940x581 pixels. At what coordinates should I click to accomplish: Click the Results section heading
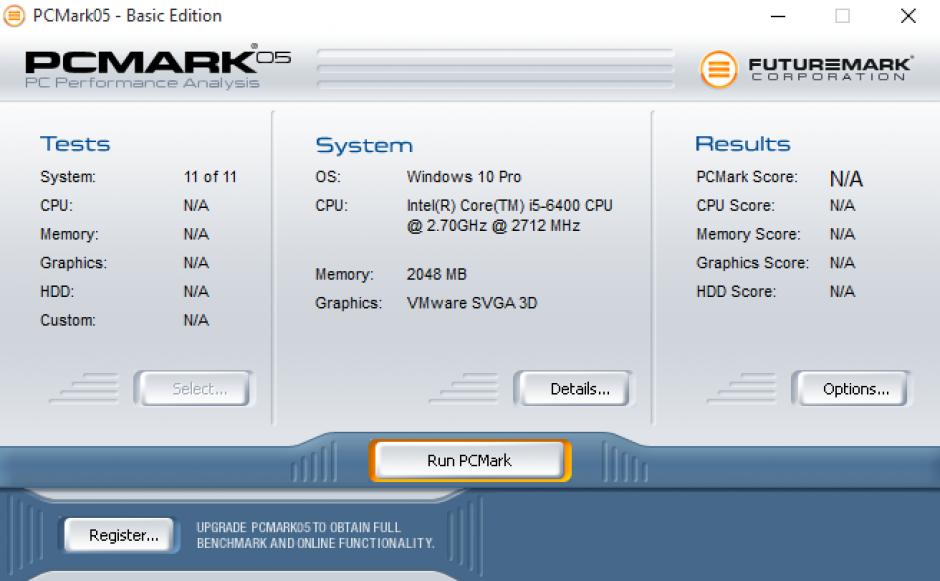coord(742,144)
